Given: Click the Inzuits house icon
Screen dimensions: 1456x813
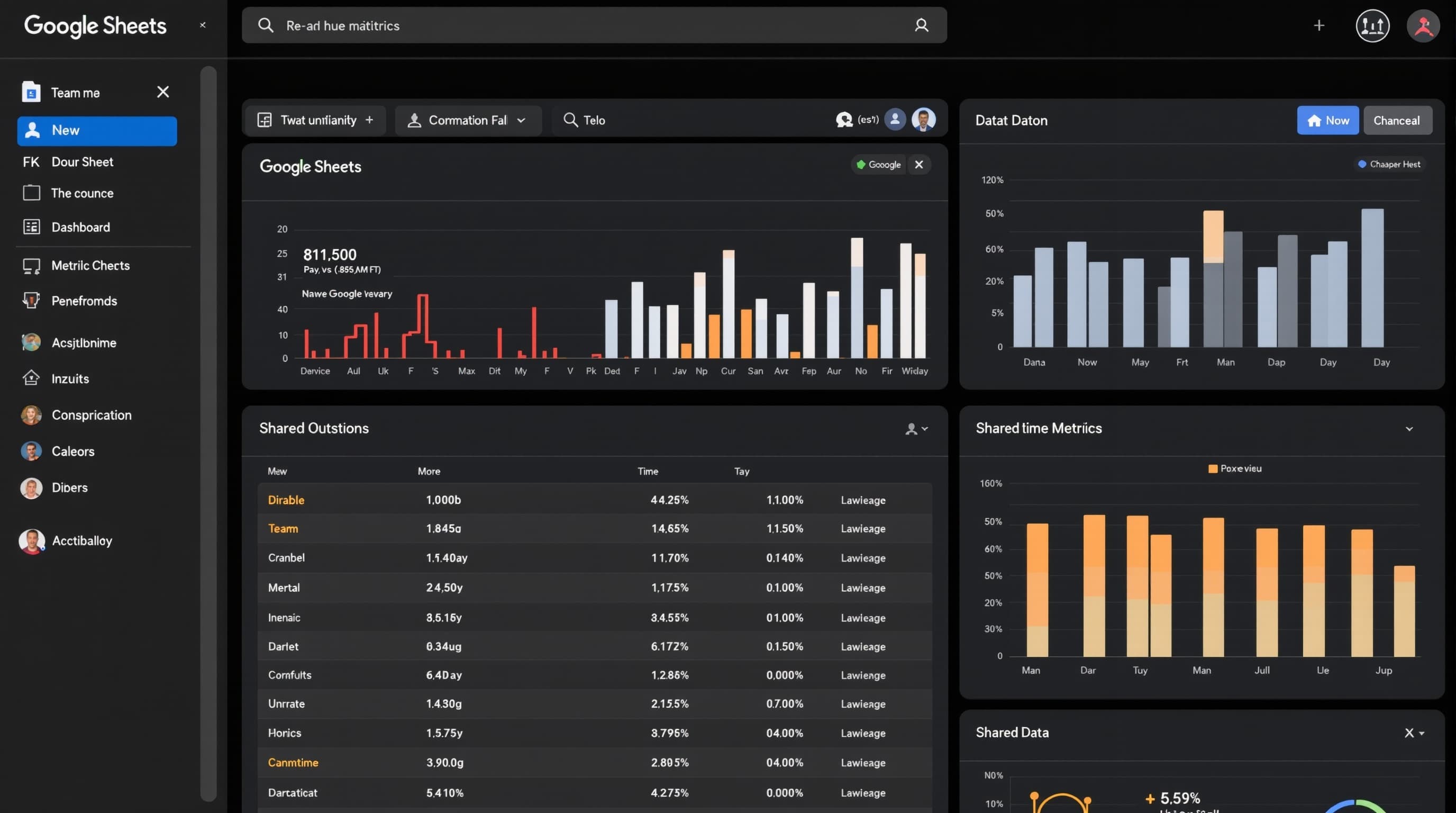Looking at the screenshot, I should pos(31,378).
